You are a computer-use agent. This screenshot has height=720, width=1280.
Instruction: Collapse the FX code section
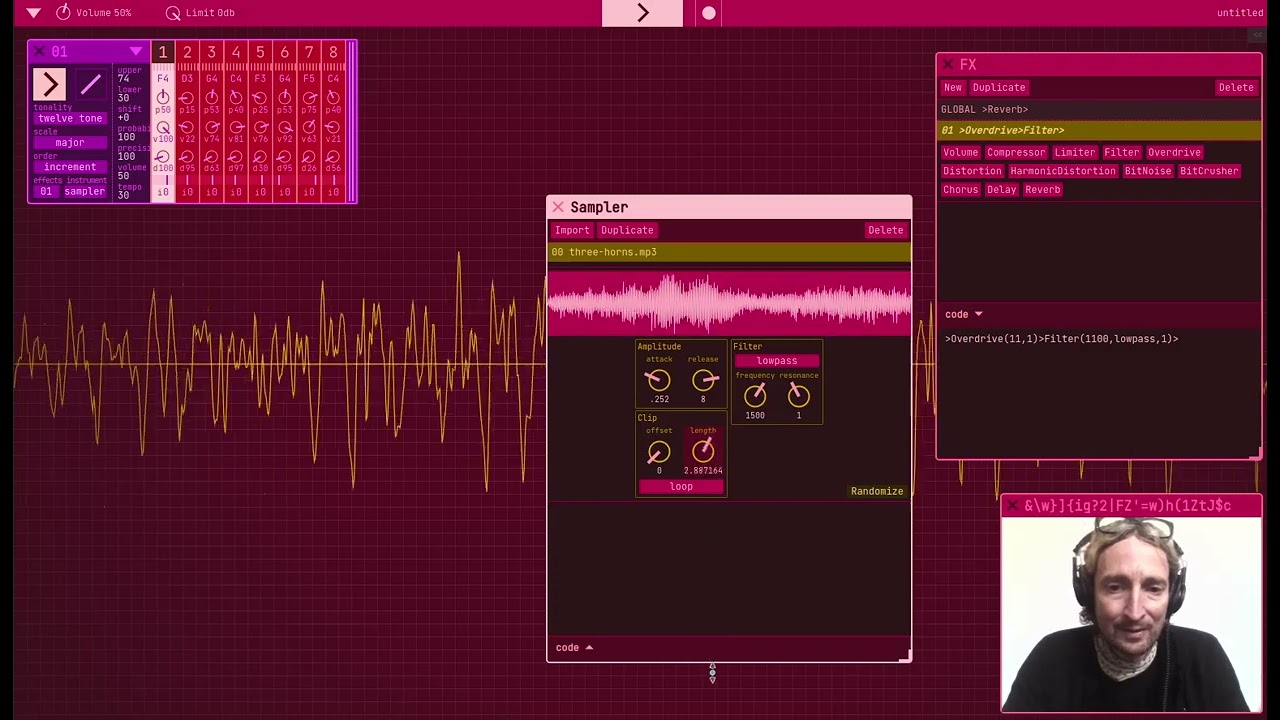tap(964, 314)
